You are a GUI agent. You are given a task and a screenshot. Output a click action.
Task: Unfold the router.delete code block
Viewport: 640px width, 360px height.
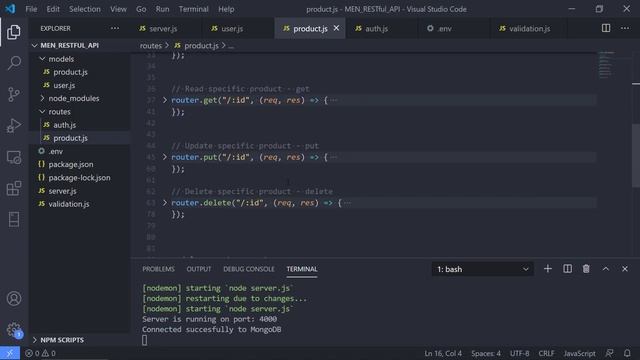(x=165, y=202)
